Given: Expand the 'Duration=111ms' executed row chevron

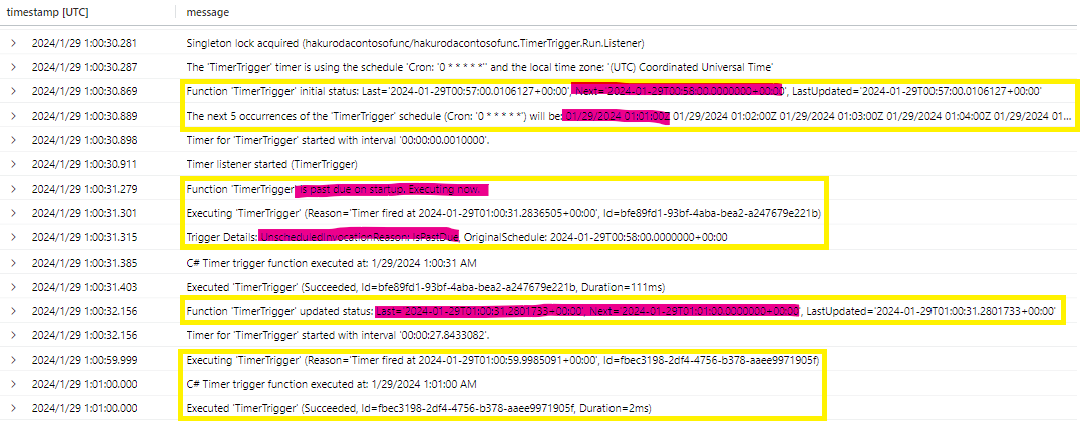Looking at the screenshot, I should [13, 287].
